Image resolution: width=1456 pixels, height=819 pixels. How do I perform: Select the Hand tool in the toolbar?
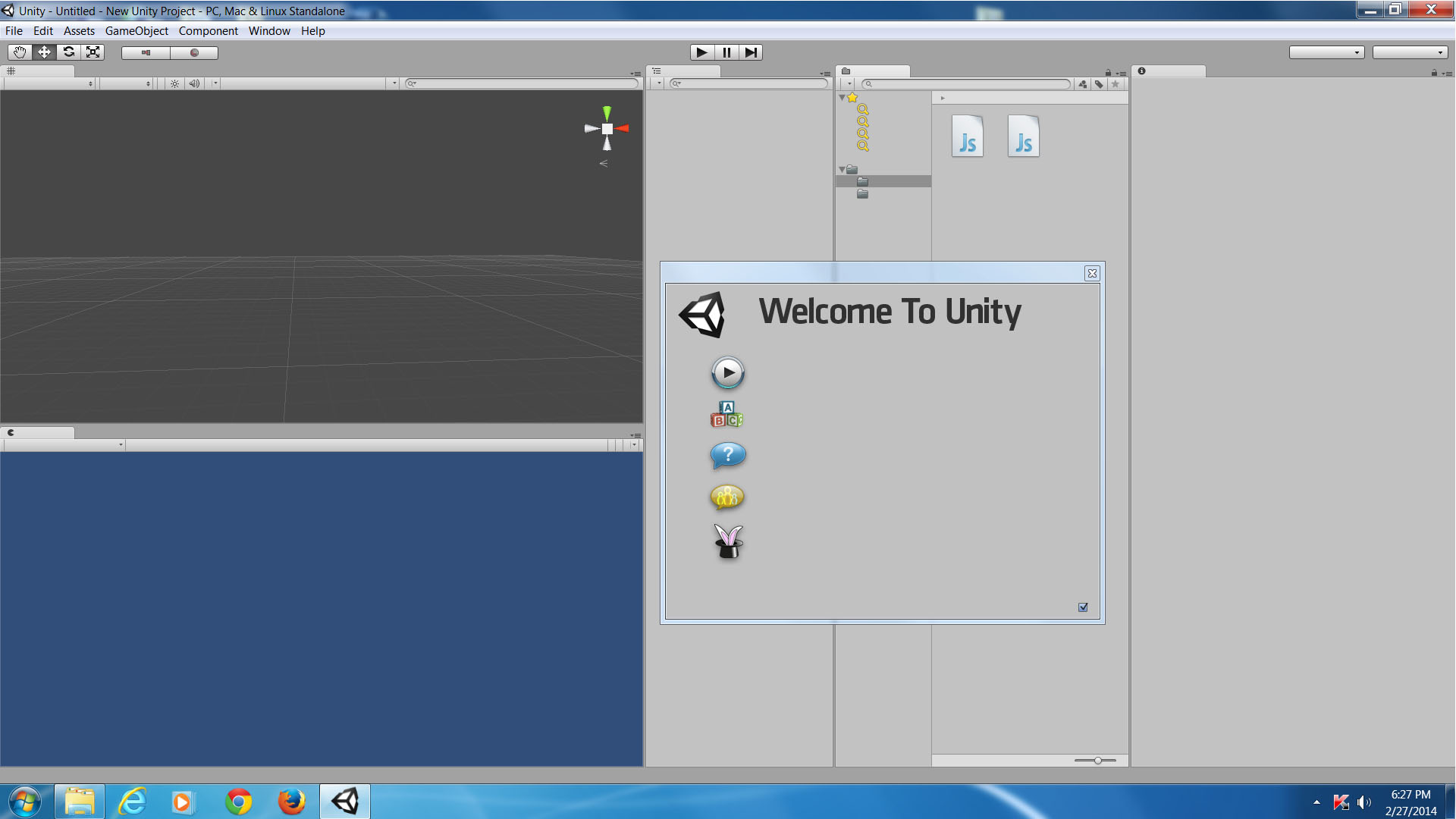[x=20, y=52]
